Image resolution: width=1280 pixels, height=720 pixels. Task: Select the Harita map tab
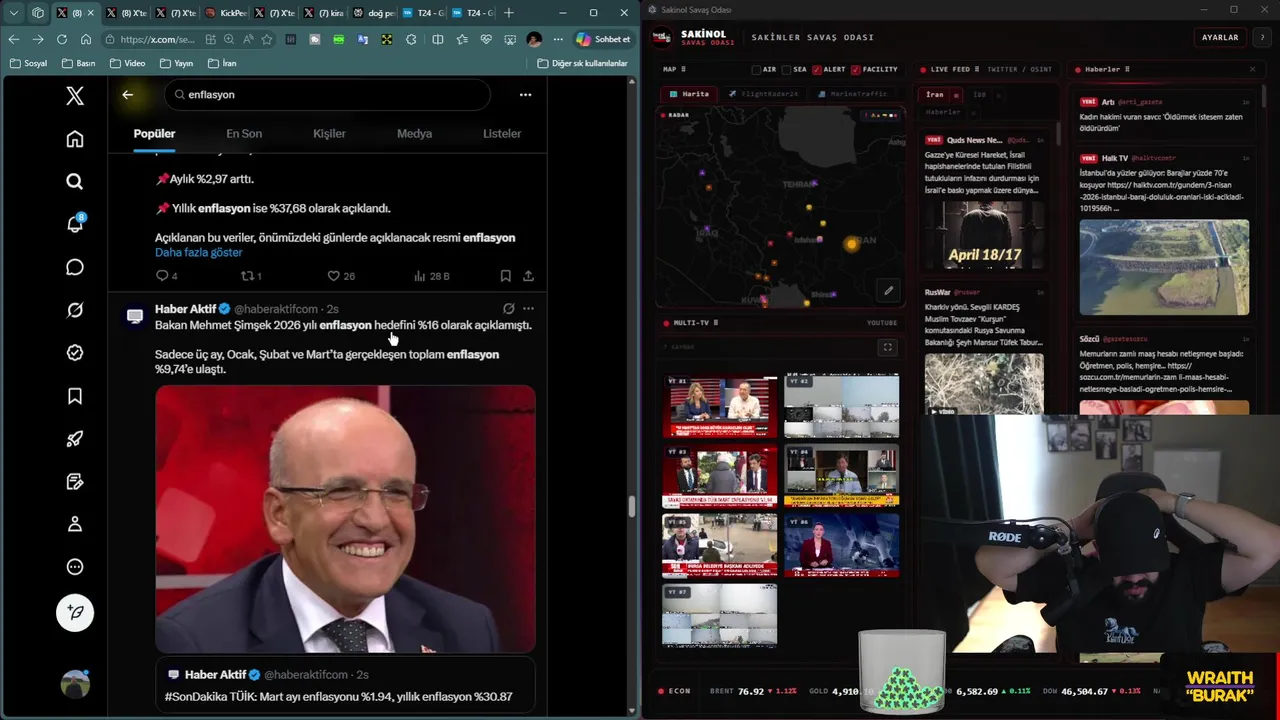tap(689, 94)
